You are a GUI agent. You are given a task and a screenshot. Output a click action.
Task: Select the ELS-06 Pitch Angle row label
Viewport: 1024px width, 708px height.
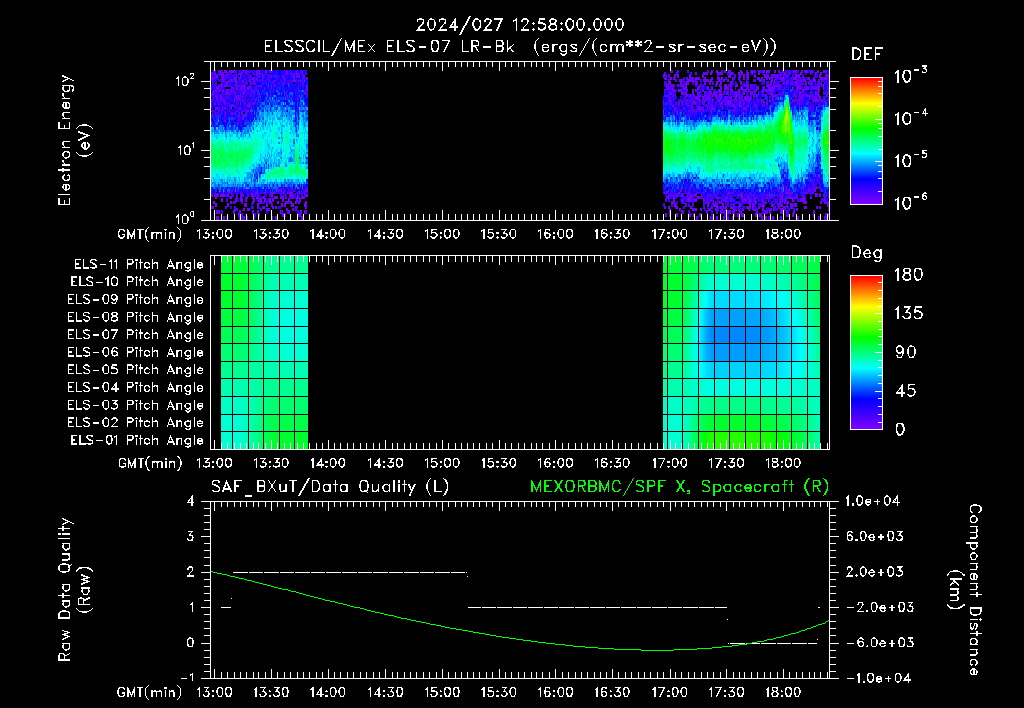click(x=136, y=353)
